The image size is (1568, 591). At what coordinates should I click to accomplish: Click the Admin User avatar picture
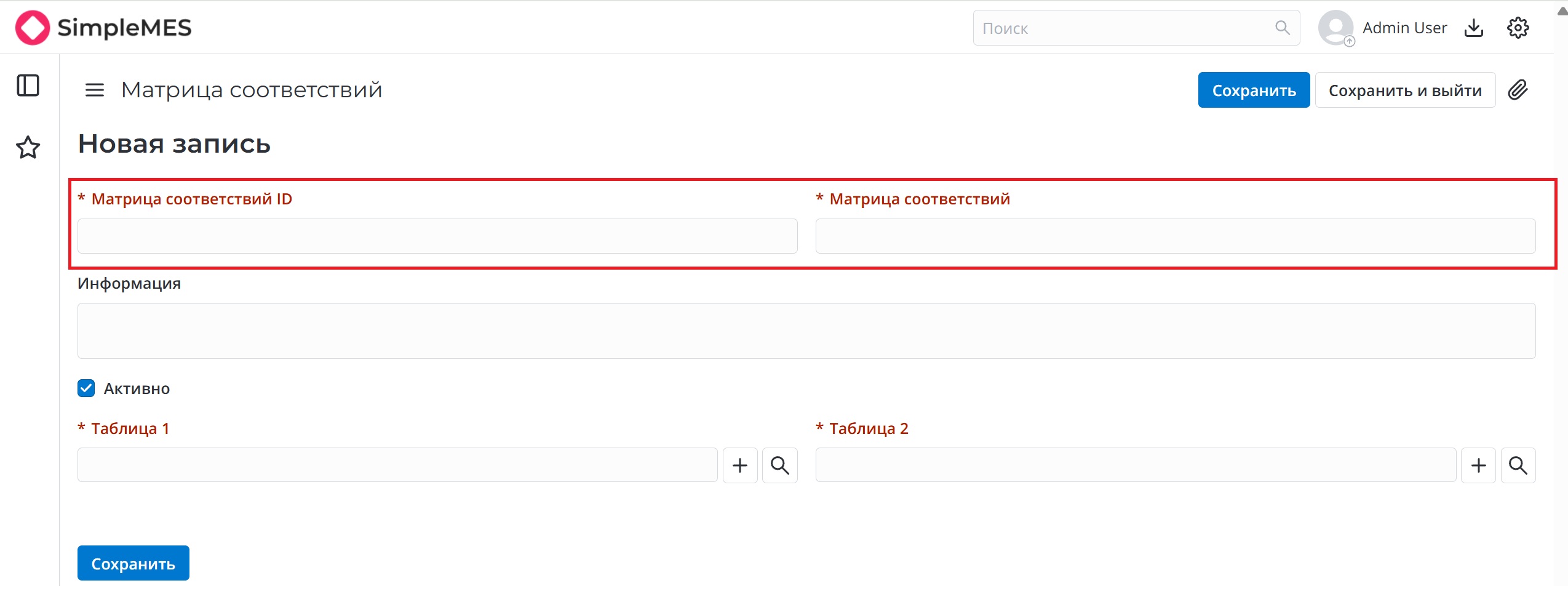(x=1334, y=28)
